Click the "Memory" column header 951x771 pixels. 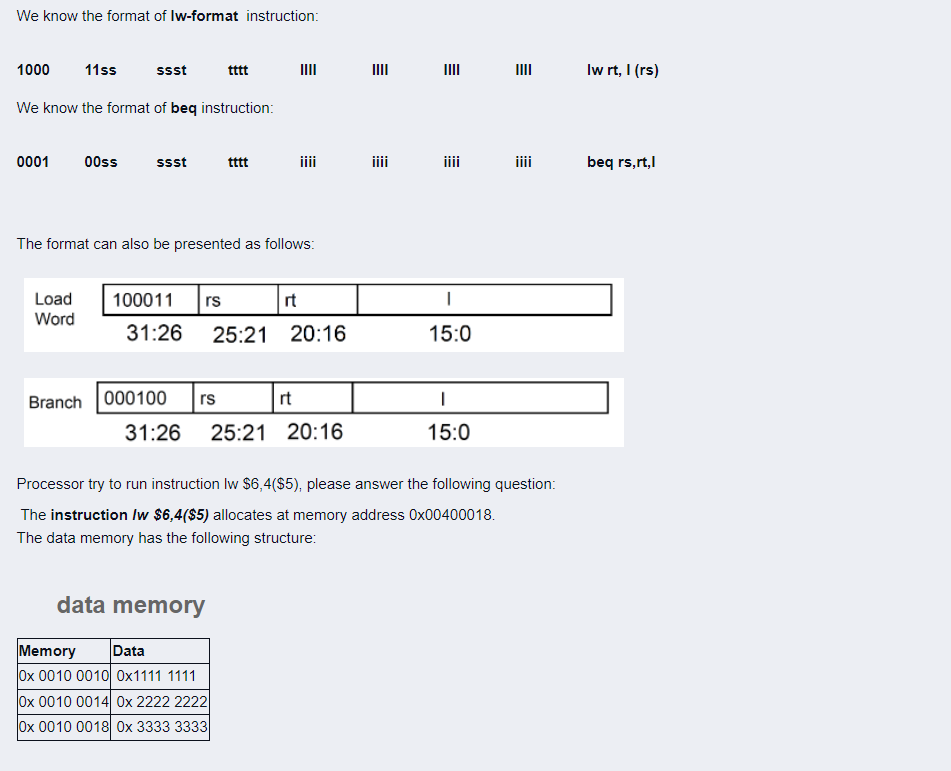(45, 650)
